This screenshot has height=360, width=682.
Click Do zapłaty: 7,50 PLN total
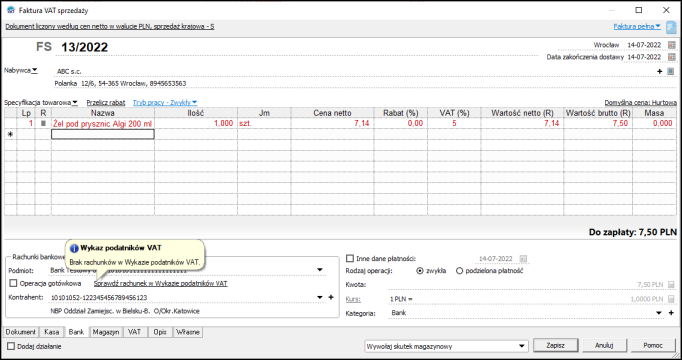633,232
